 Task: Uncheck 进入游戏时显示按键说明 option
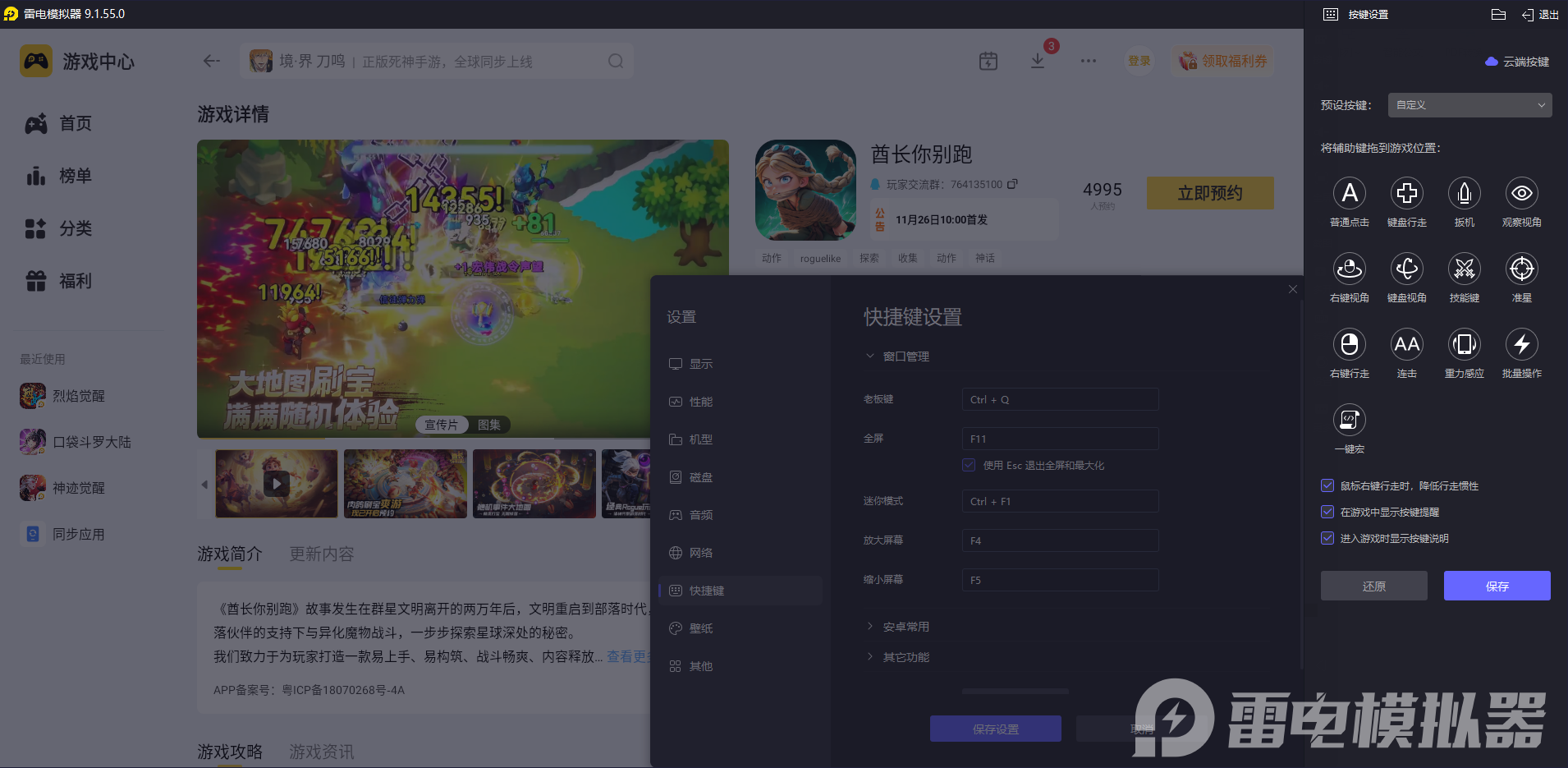click(1327, 538)
